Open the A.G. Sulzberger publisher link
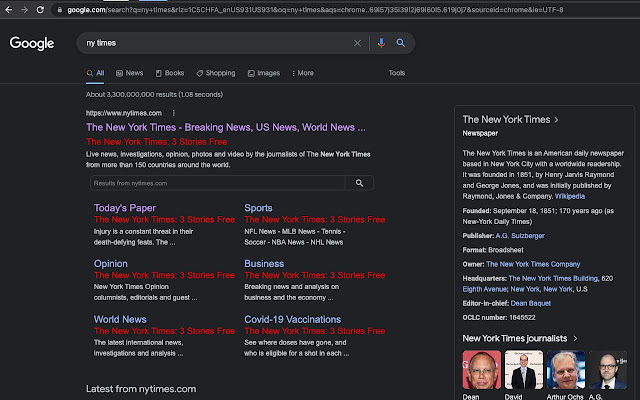Screen dimensions: 640x400 tap(520, 236)
